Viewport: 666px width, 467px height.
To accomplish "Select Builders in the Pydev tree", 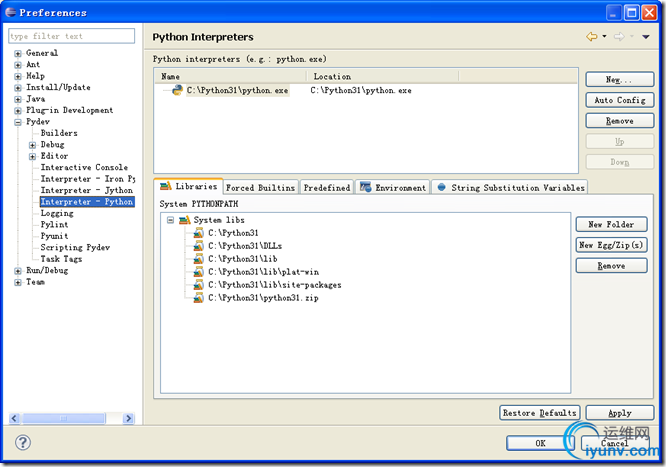I will (59, 133).
